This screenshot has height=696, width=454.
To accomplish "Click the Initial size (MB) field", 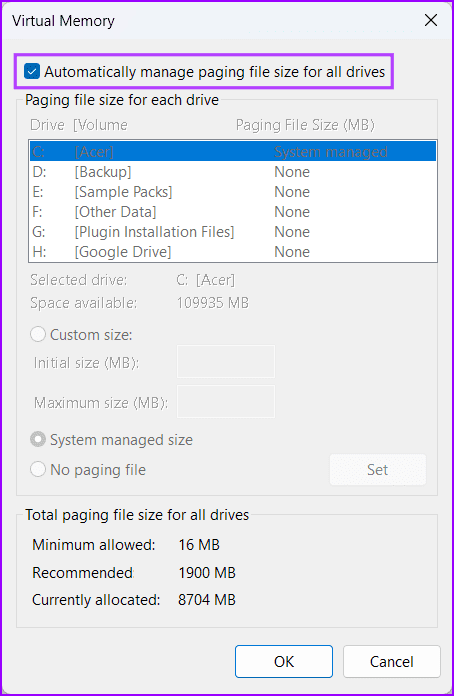I will pyautogui.click(x=226, y=362).
